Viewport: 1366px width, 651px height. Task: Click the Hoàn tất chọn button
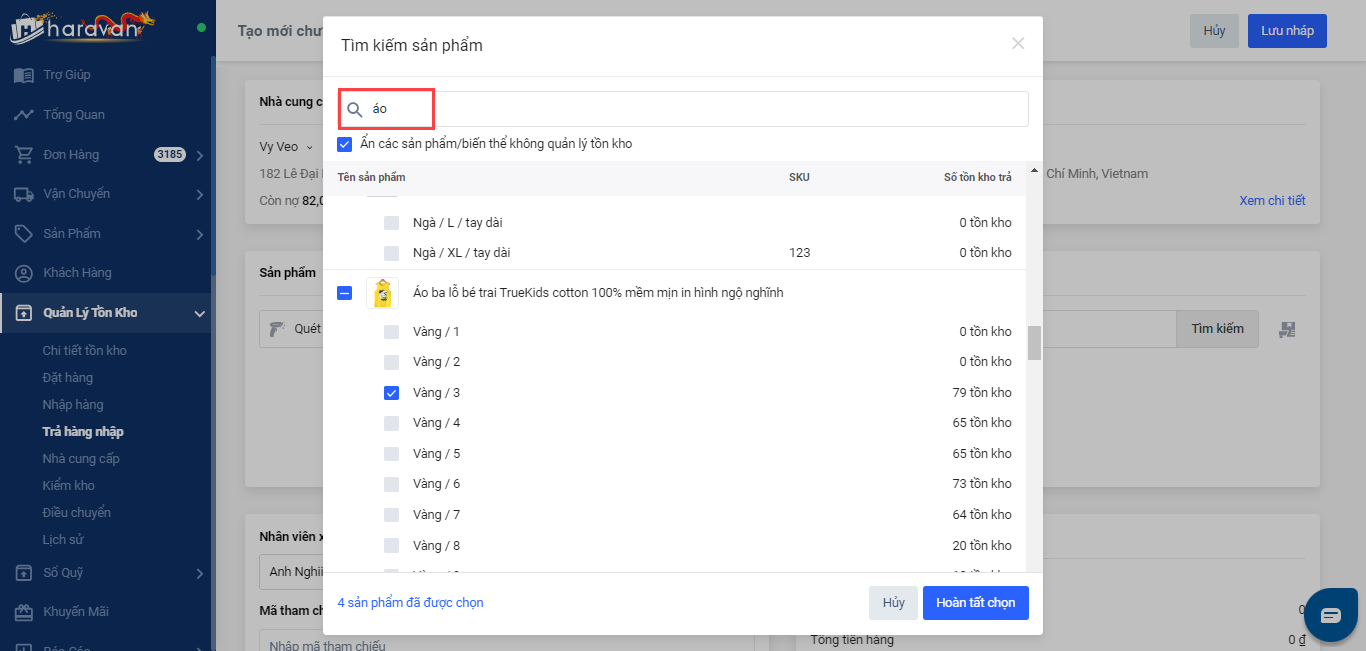[x=975, y=603]
